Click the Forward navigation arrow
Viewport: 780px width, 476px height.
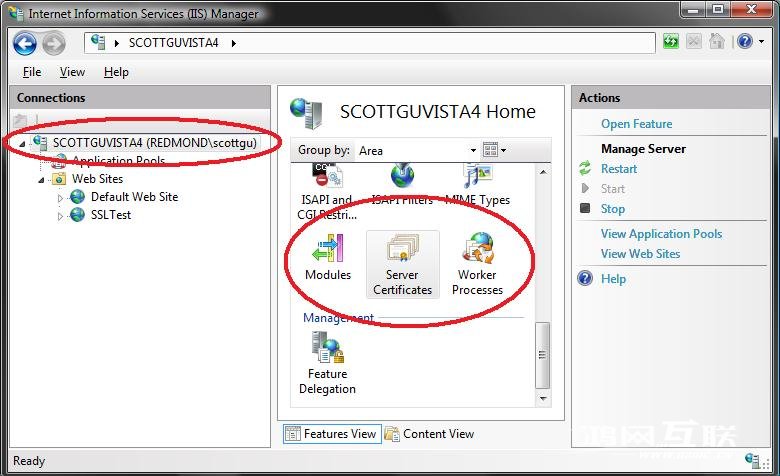[53, 44]
